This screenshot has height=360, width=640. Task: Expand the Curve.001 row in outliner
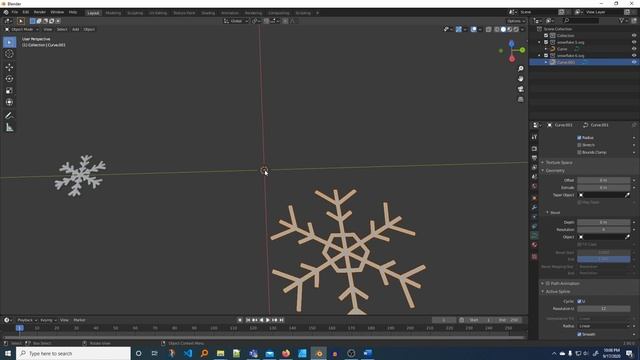(546, 62)
